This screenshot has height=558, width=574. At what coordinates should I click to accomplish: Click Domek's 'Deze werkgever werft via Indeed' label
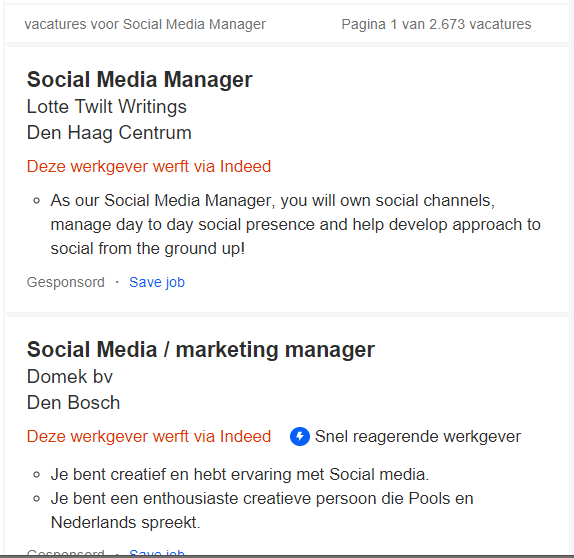[149, 436]
